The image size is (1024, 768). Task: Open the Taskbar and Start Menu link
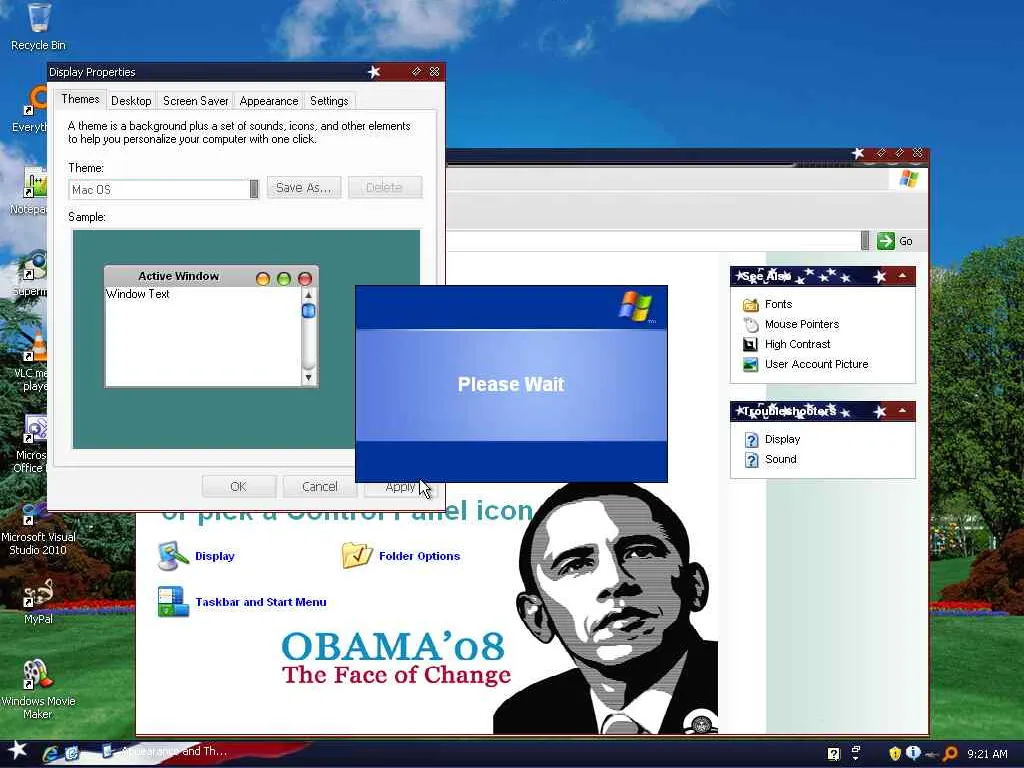coord(261,602)
